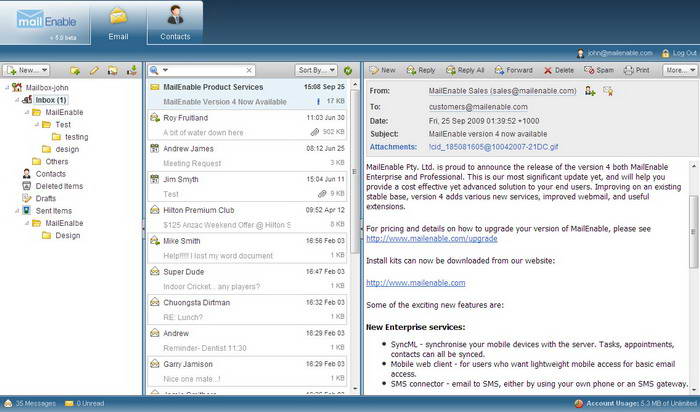Click the rename folder pencil icon
The height and width of the screenshot is (412, 700).
point(94,70)
